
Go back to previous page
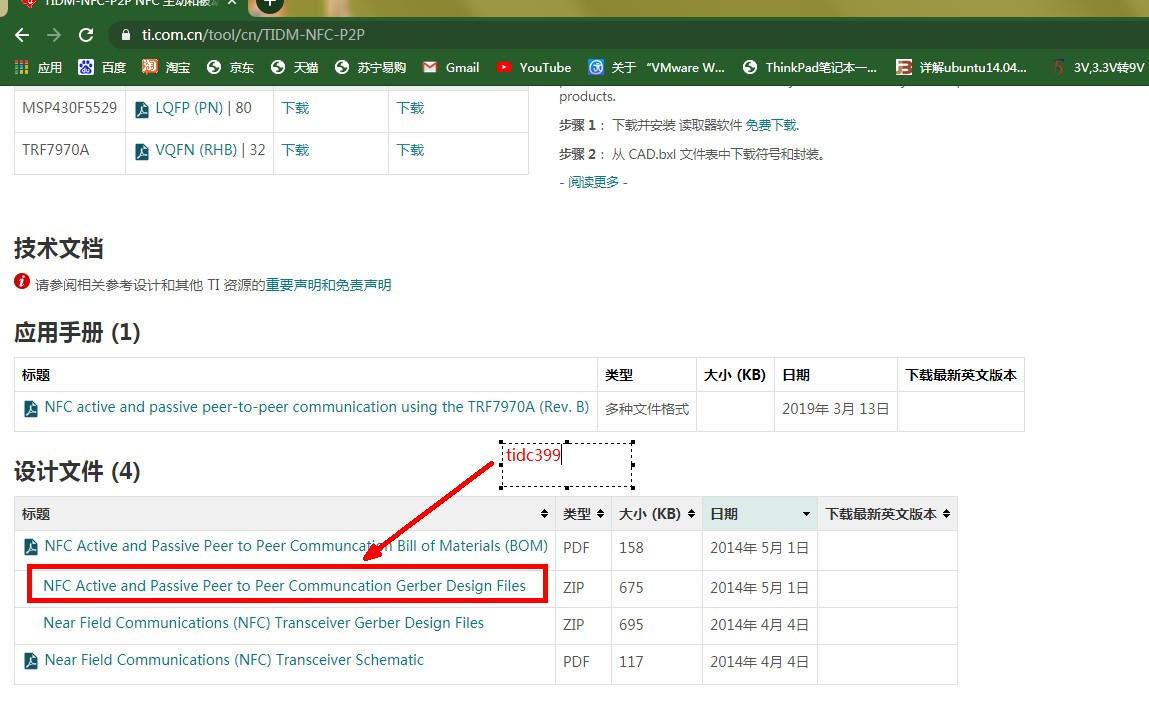click(x=22, y=35)
